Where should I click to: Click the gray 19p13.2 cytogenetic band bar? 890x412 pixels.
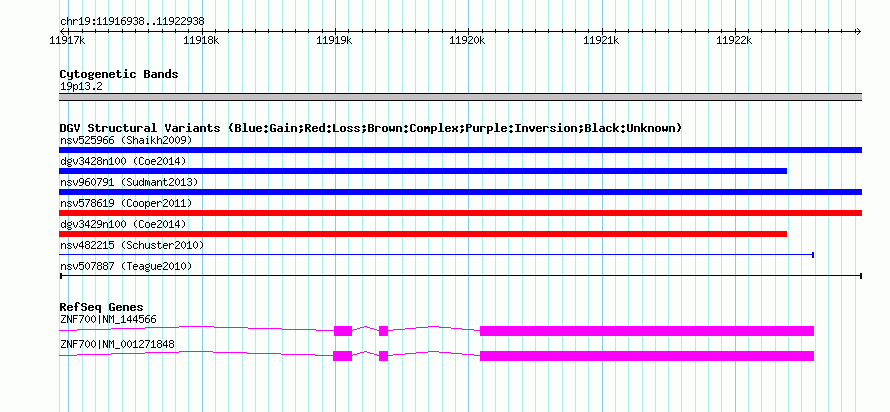coord(460,97)
